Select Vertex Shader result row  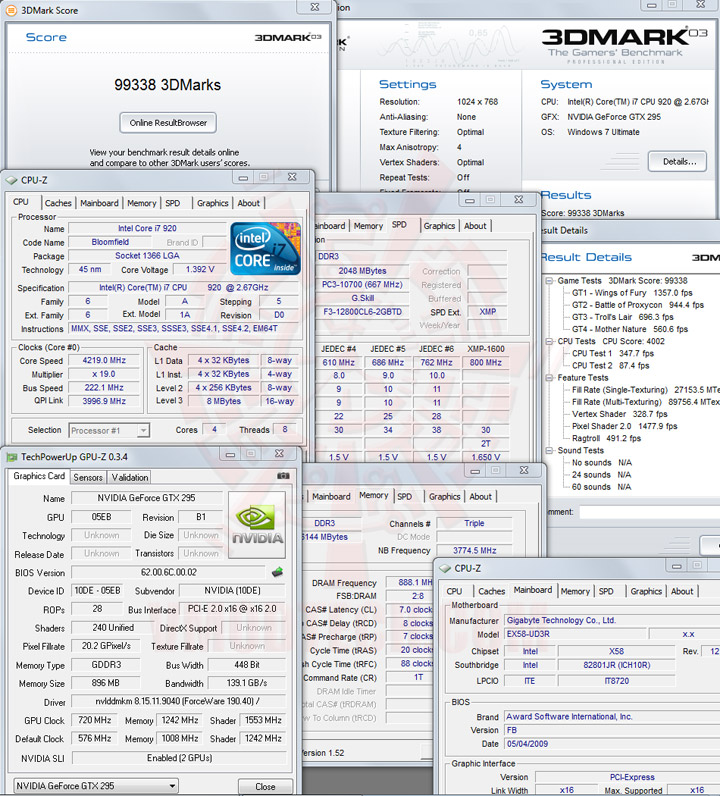click(x=619, y=414)
